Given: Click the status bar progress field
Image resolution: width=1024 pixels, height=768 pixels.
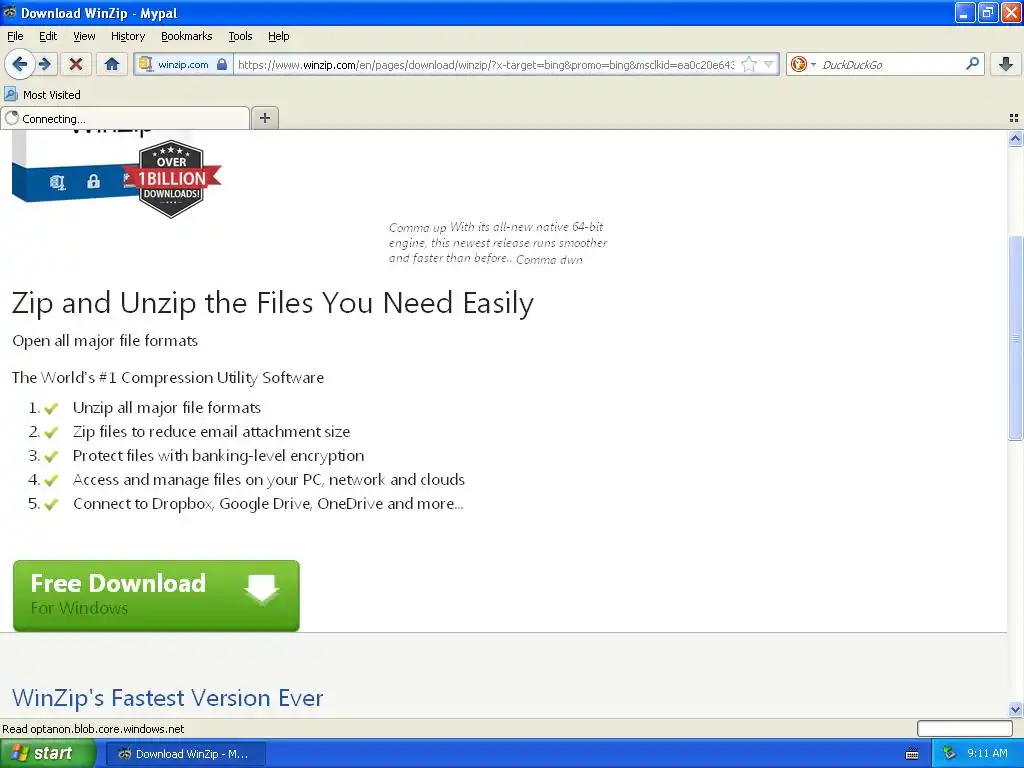Looking at the screenshot, I should pos(965,729).
